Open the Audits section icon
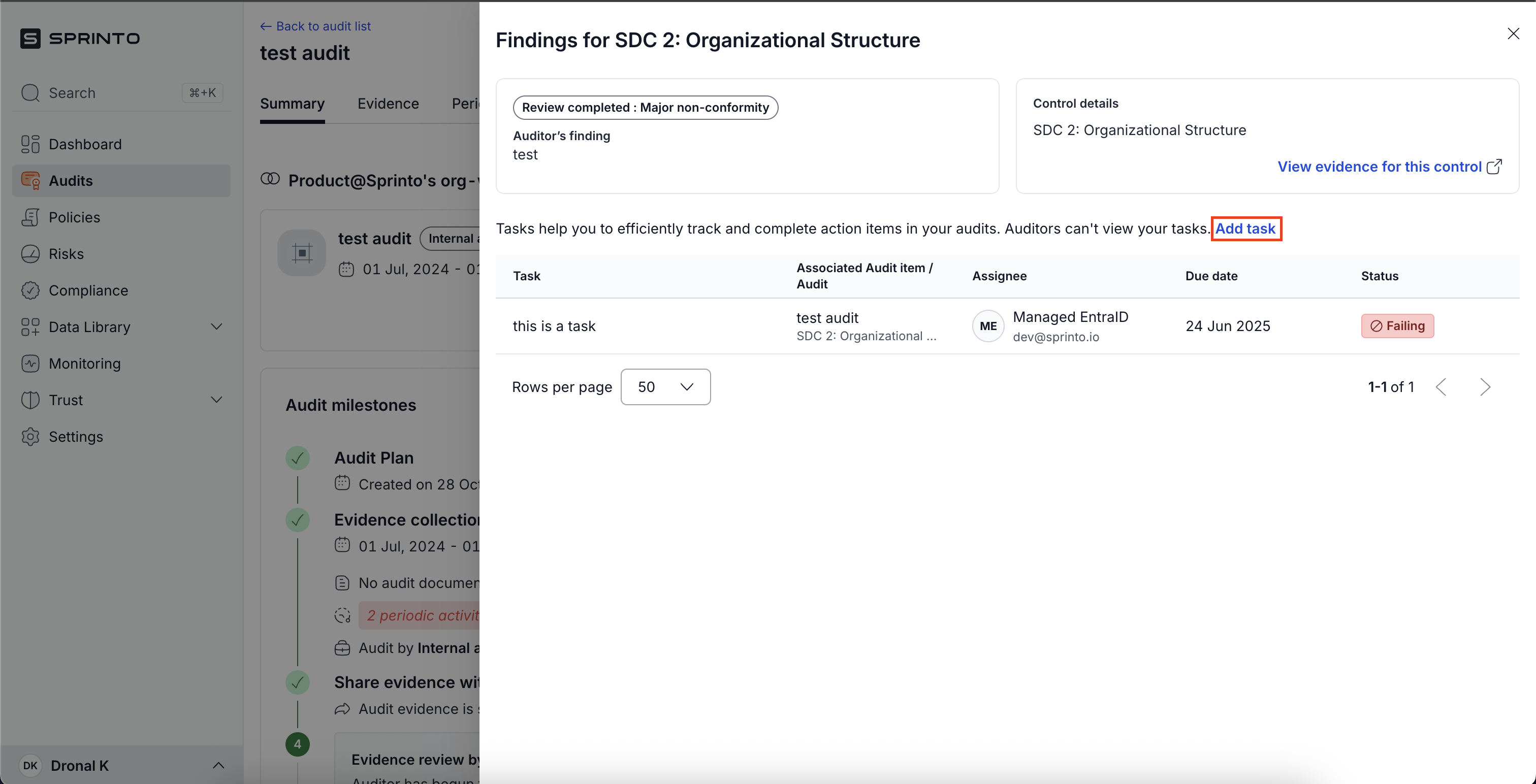 pyautogui.click(x=30, y=181)
